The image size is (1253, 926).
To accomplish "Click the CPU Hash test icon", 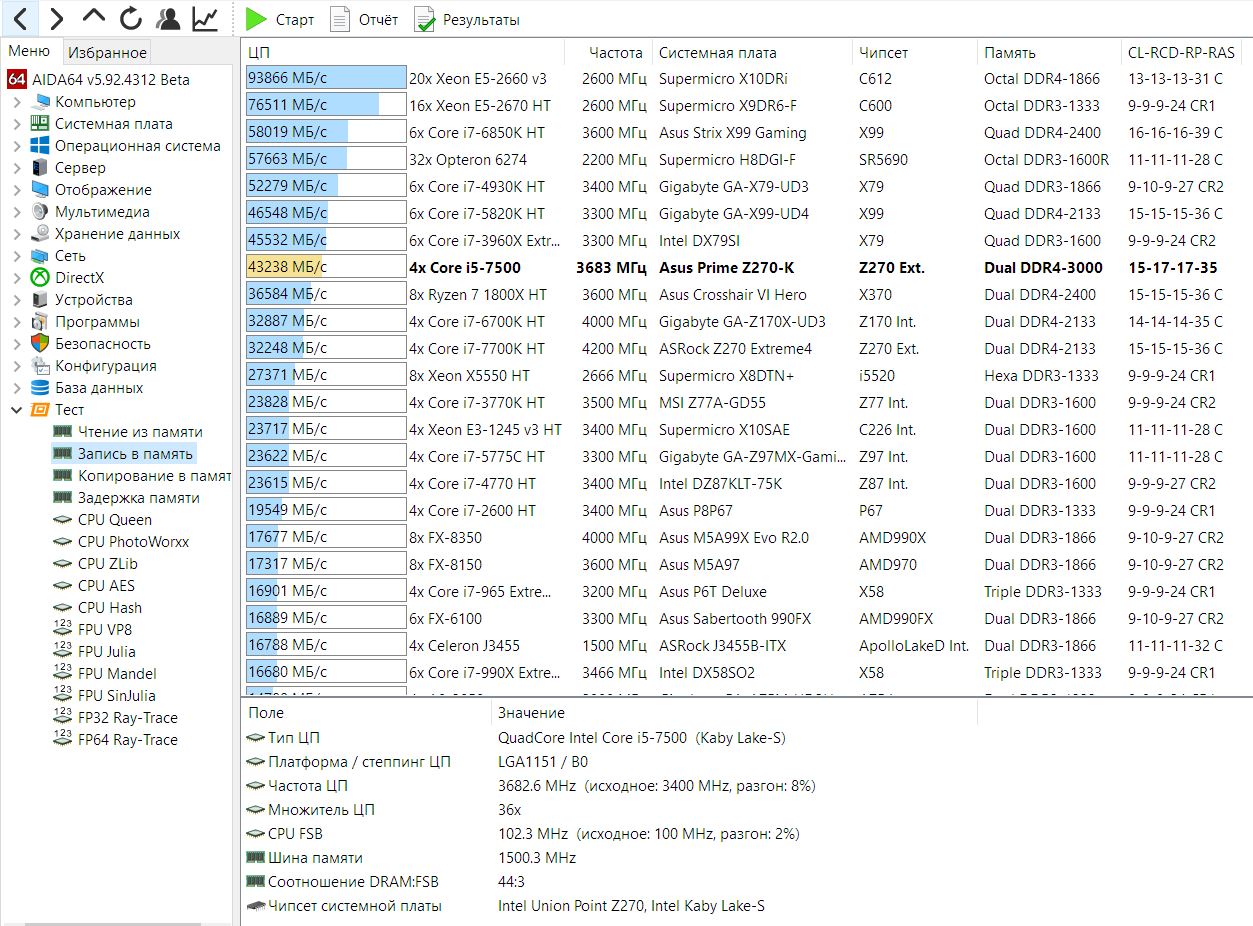I will (x=62, y=608).
